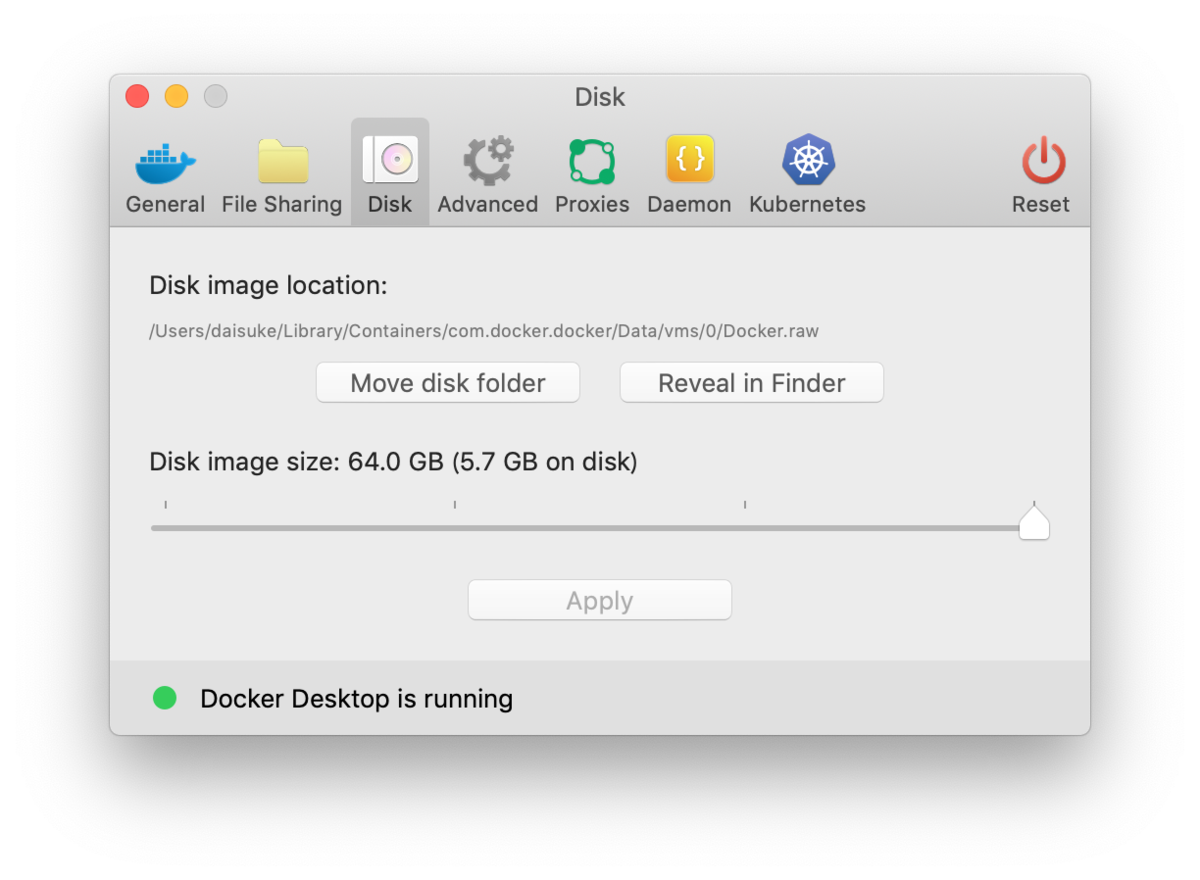
Task: Open the Advanced gear icon
Action: pos(488,161)
